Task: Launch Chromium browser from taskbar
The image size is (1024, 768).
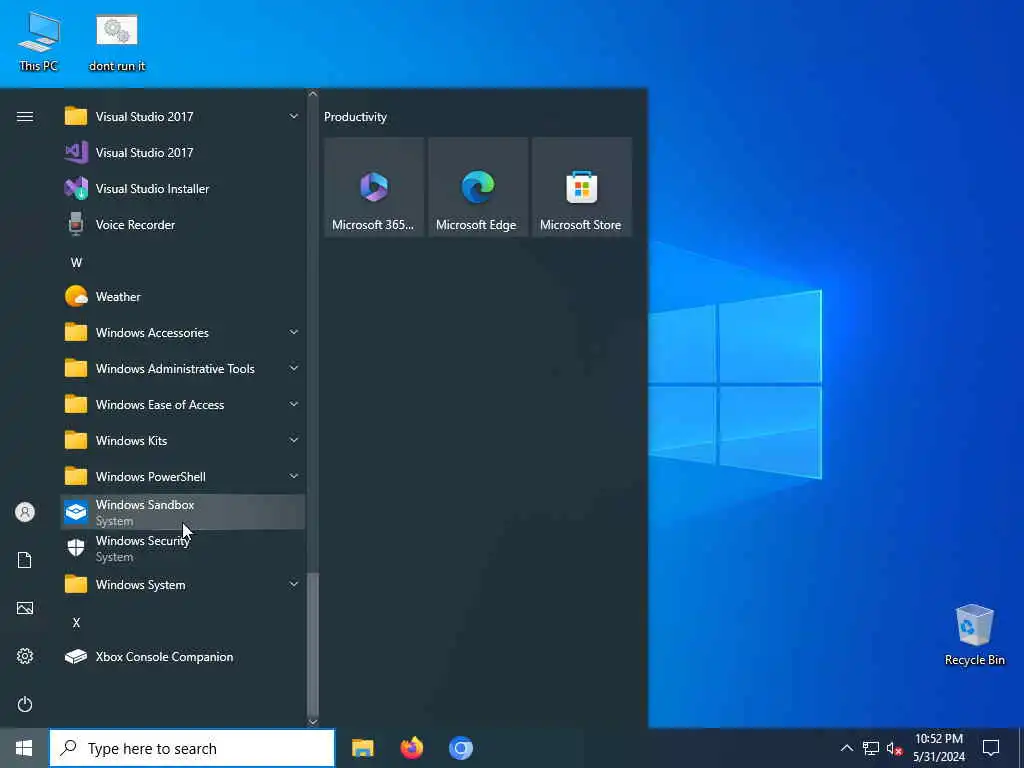Action: pyautogui.click(x=460, y=748)
